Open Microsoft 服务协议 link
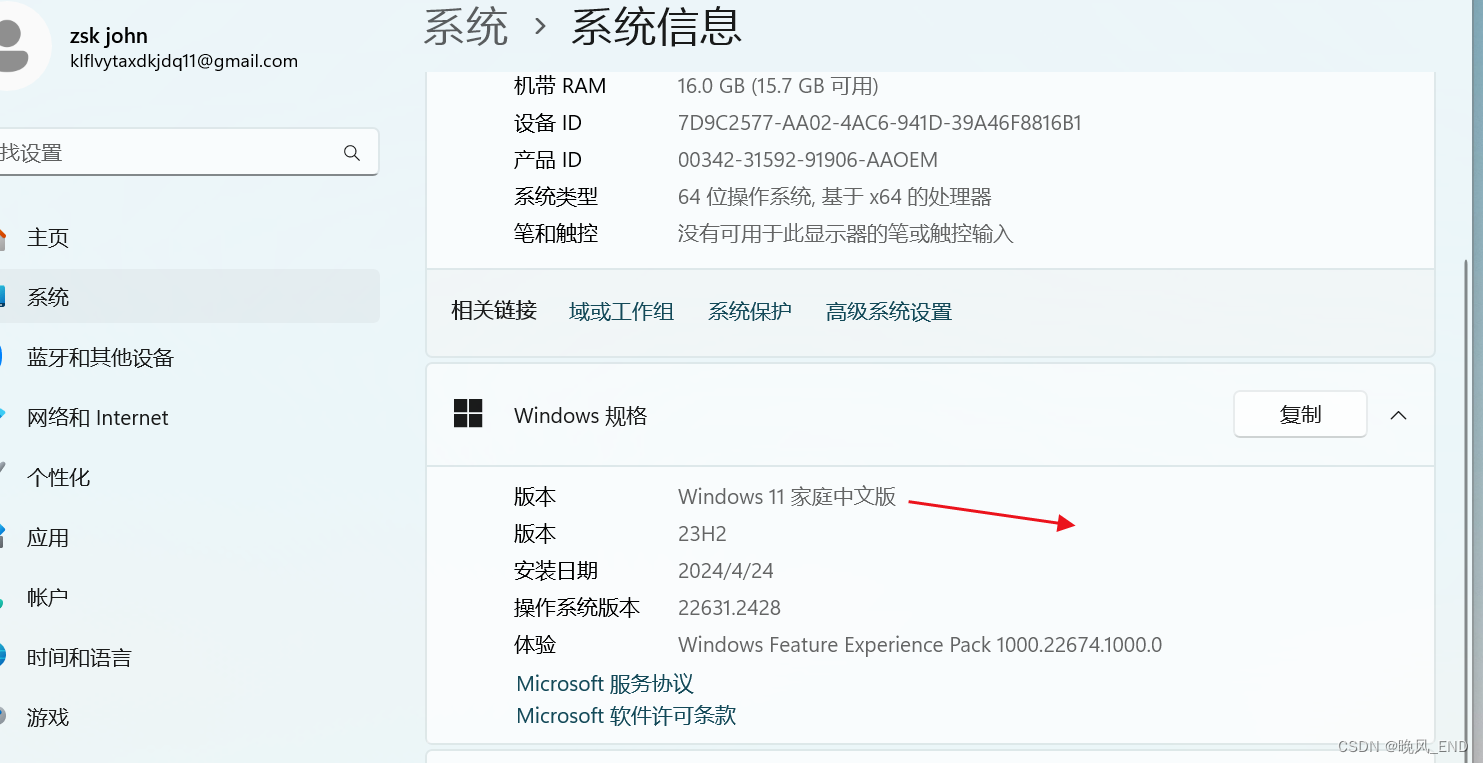Viewport: 1483px width, 763px height. (605, 684)
